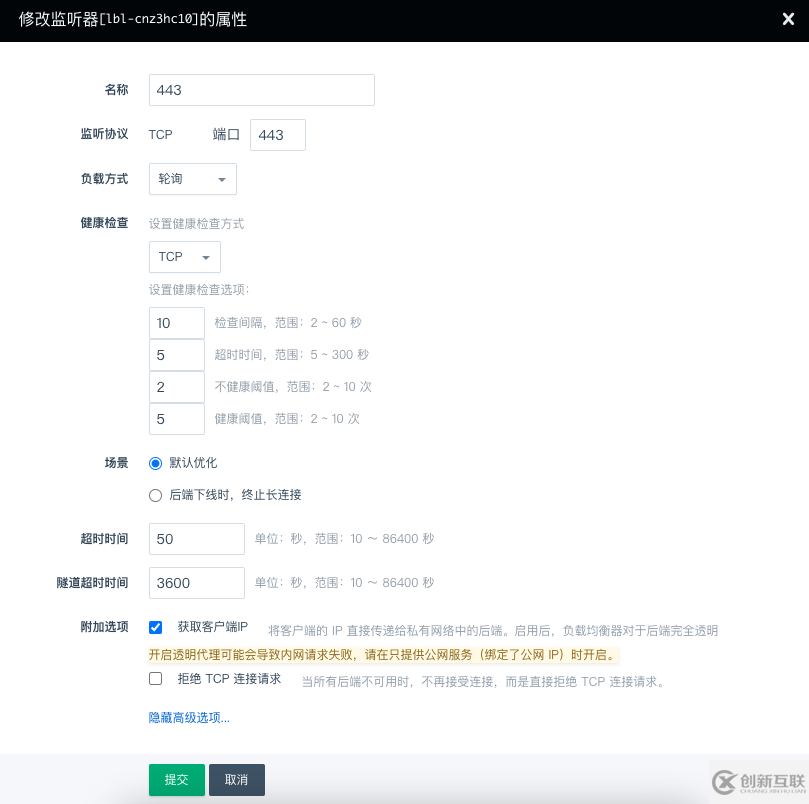Uncheck the 获取客户端IP checkbox
This screenshot has width=809, height=804.
155,627
